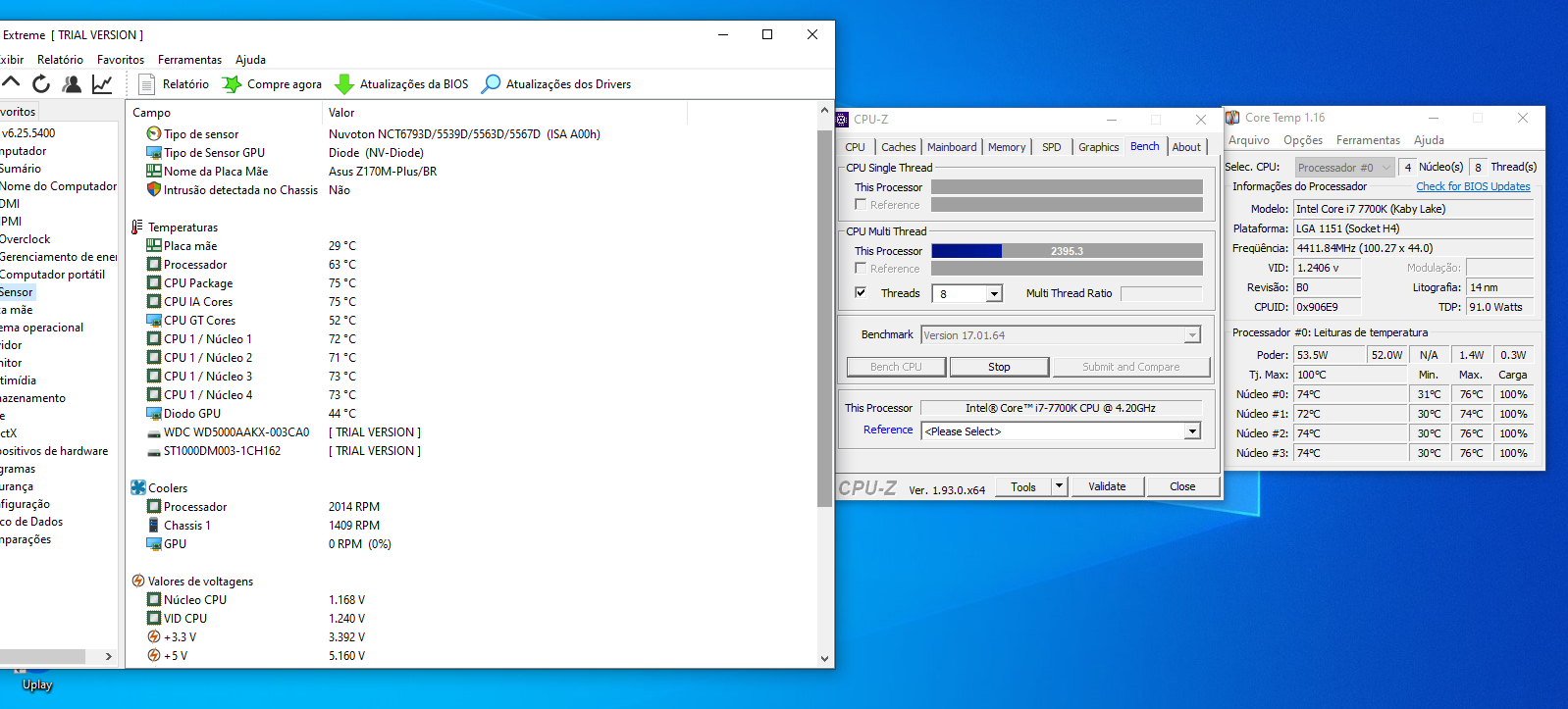
Task: Click the ST1000DM003 drive icon
Action: pos(154,451)
